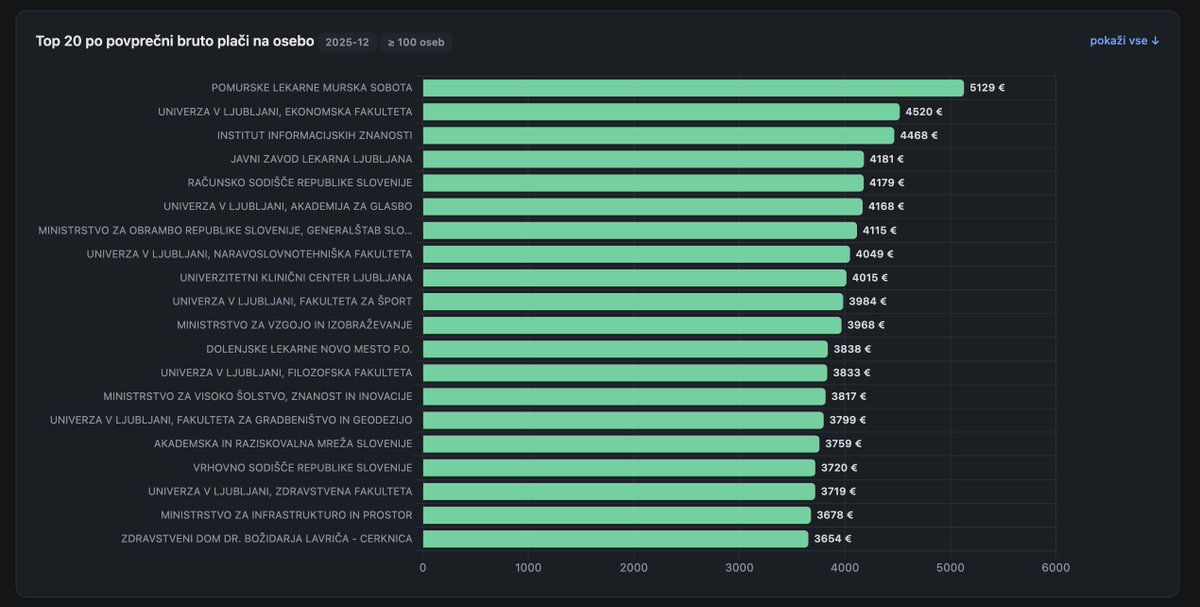Click the x-axis tick label '3000'
The height and width of the screenshot is (607, 1200).
739,568
